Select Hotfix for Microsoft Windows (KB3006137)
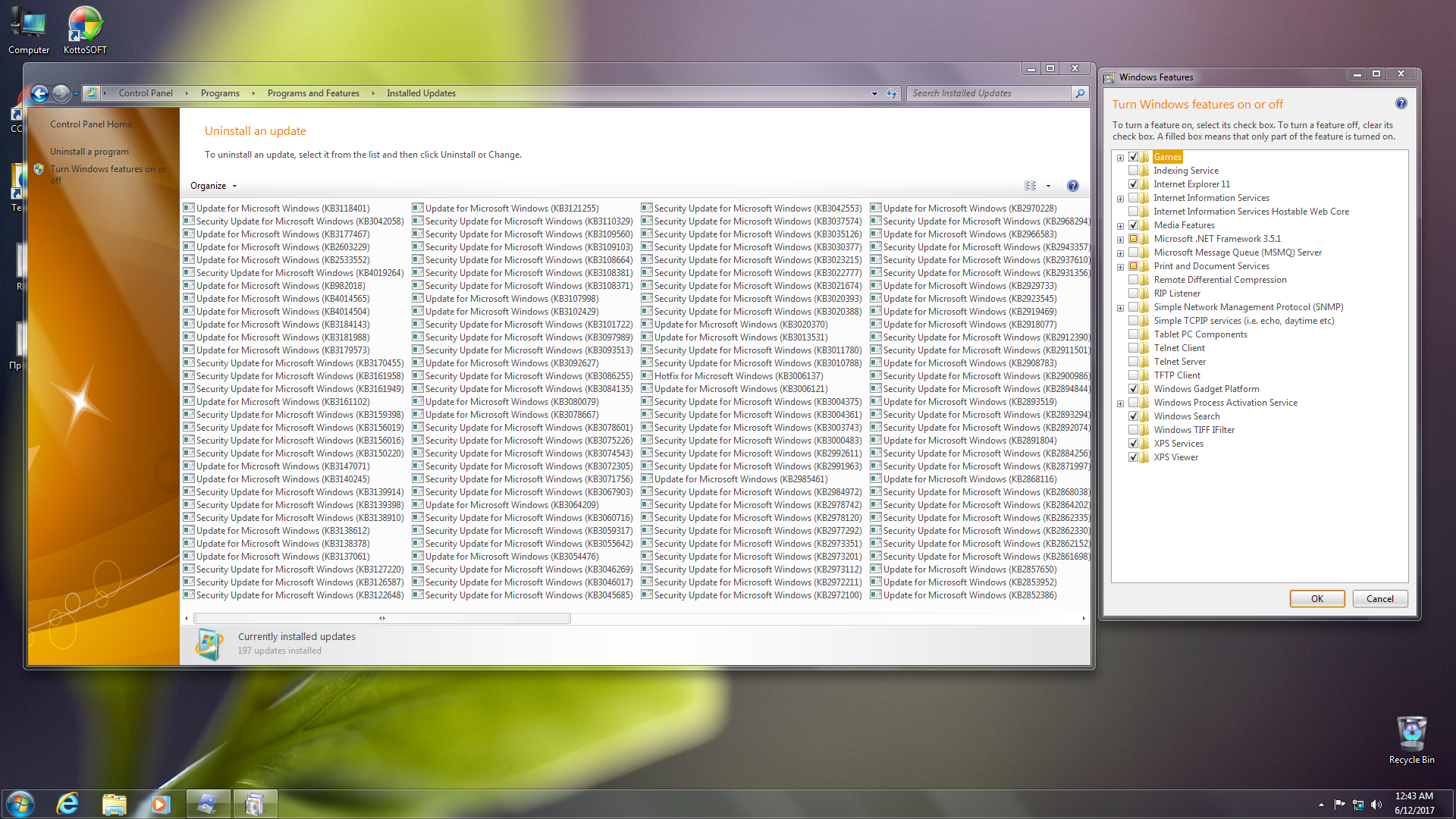The width and height of the screenshot is (1456, 819). tap(732, 376)
